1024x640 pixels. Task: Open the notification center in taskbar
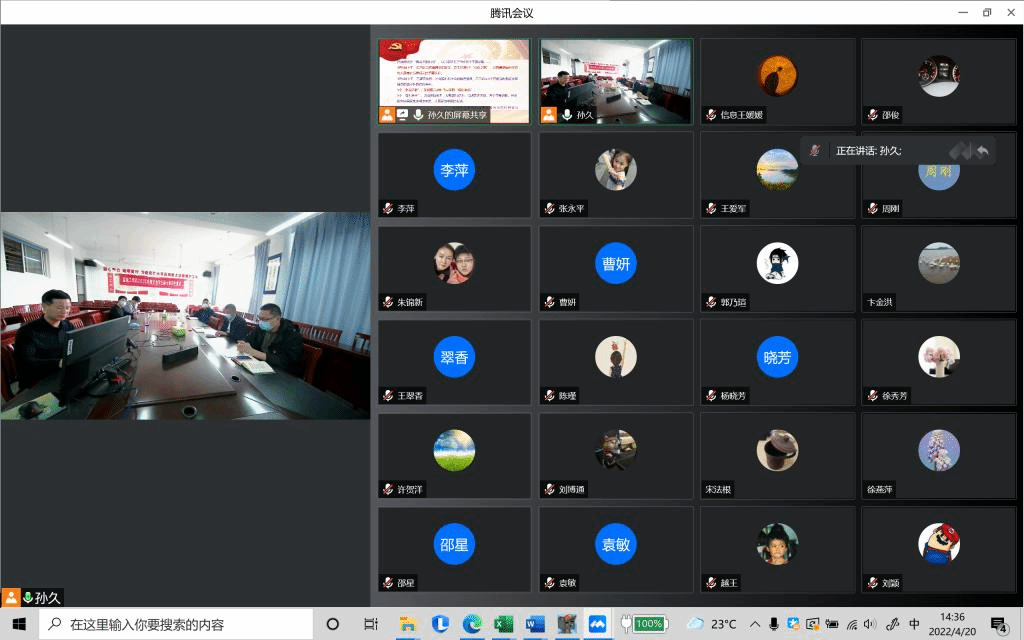pos(998,624)
